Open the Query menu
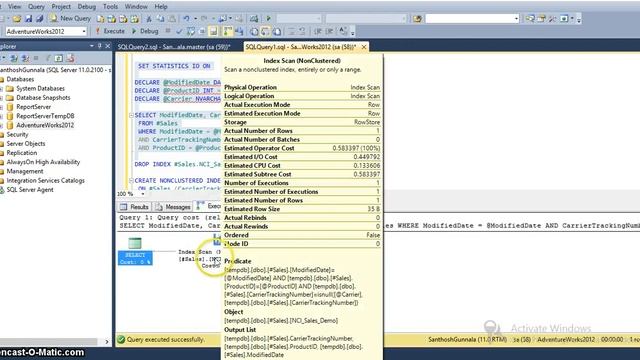Viewport: 640px width, 360px height. coord(36,7)
